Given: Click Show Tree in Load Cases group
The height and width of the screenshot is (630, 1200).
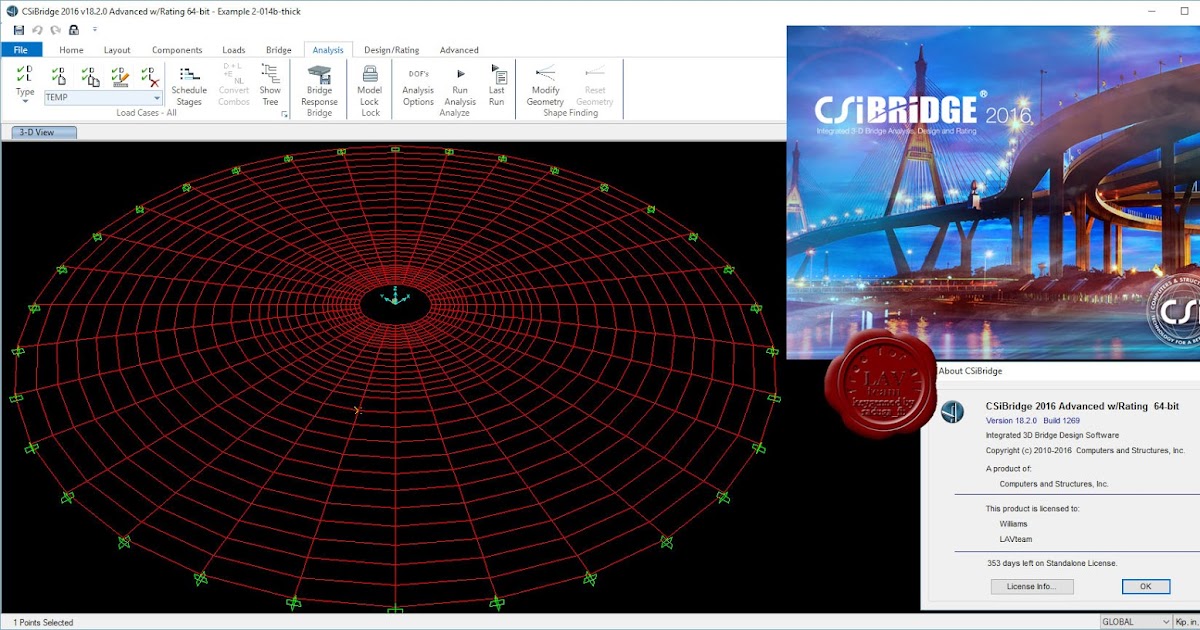Looking at the screenshot, I should [270, 86].
